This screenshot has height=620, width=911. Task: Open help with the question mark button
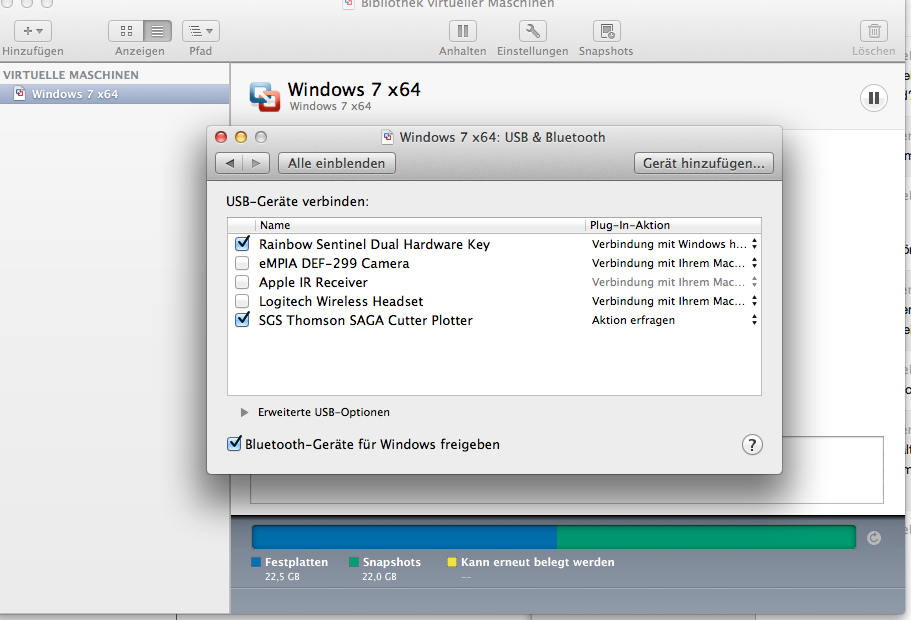point(752,445)
